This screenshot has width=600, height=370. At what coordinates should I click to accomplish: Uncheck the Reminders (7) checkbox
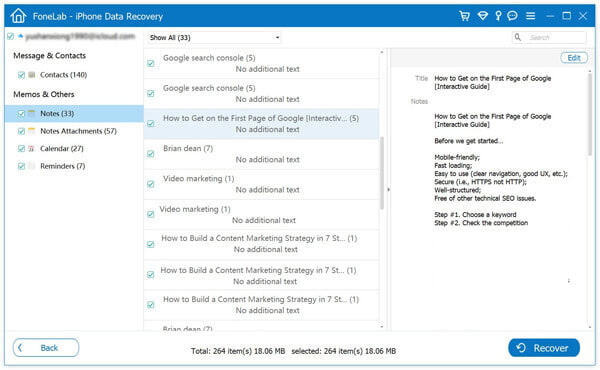tap(21, 166)
